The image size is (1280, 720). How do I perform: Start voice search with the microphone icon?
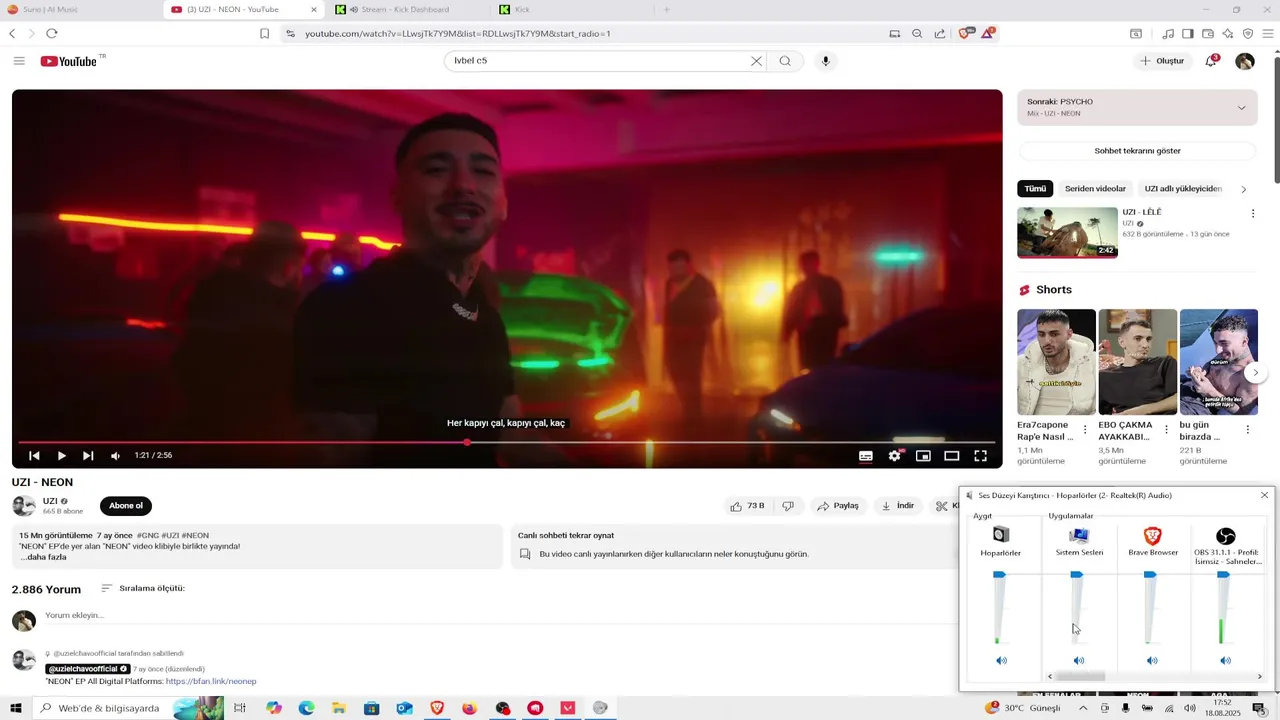click(x=825, y=61)
